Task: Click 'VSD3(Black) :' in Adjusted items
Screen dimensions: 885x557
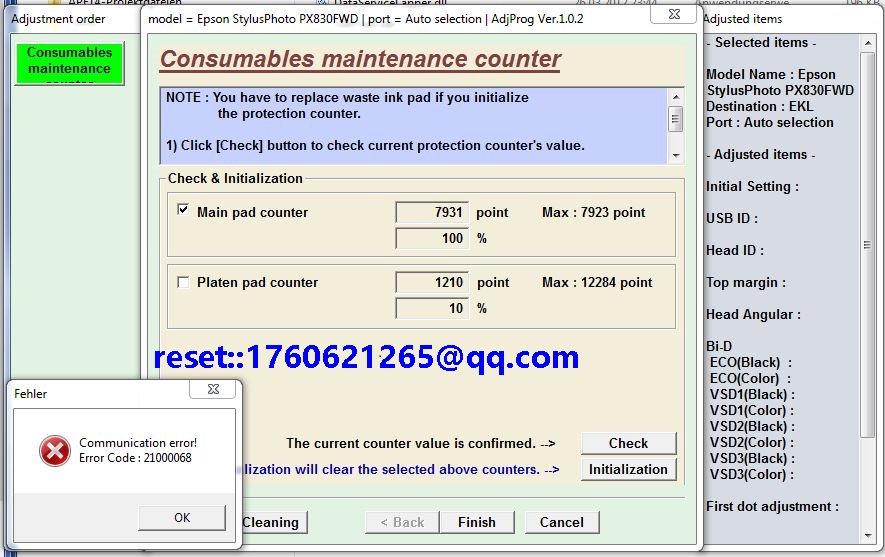Action: point(752,458)
